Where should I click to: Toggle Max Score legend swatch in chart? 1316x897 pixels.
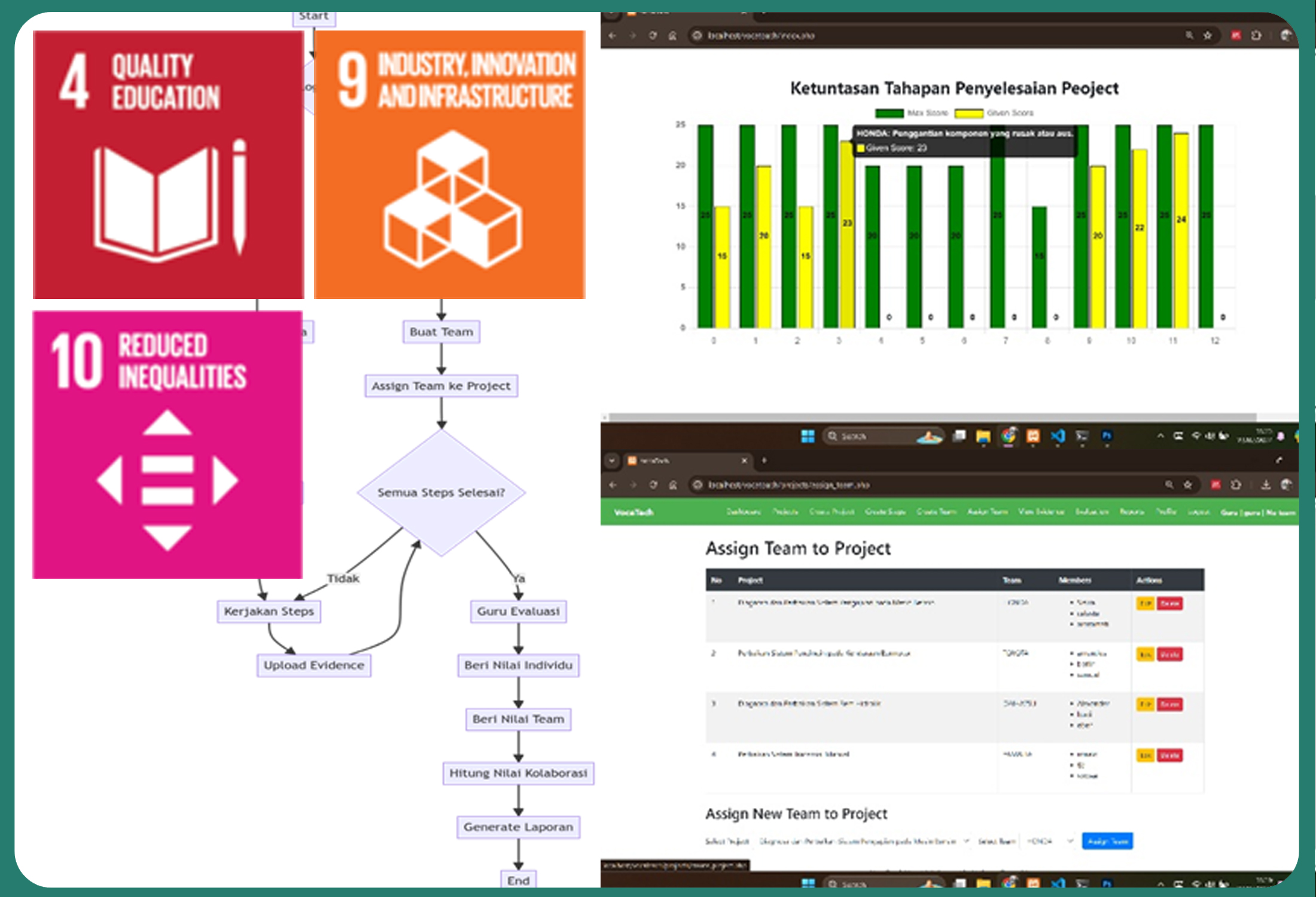(889, 113)
